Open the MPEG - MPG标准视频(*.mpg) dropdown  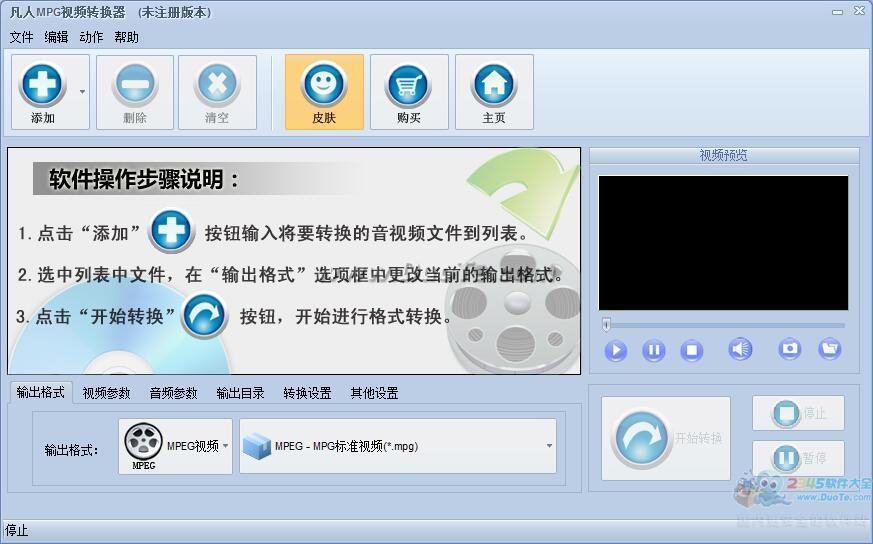pos(398,446)
